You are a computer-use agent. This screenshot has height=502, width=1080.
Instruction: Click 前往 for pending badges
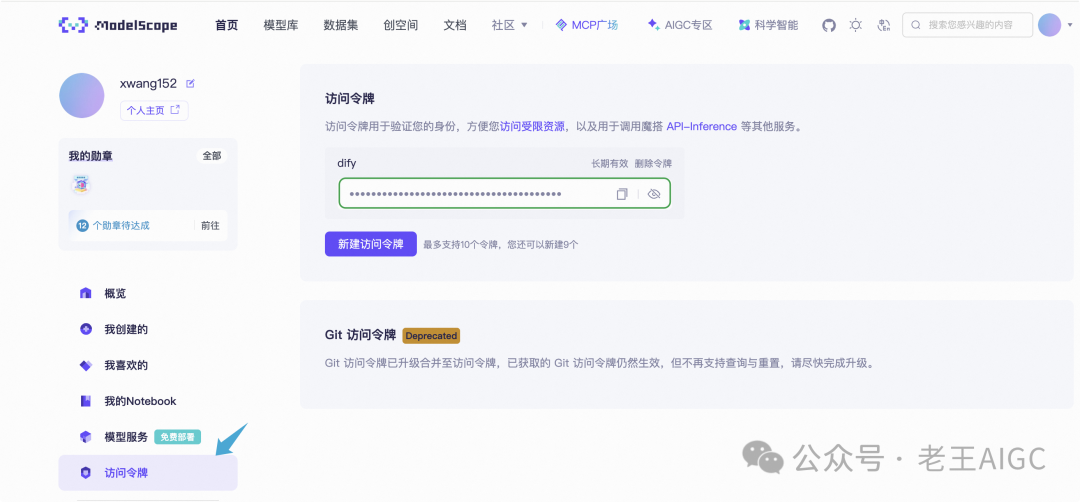(210, 225)
